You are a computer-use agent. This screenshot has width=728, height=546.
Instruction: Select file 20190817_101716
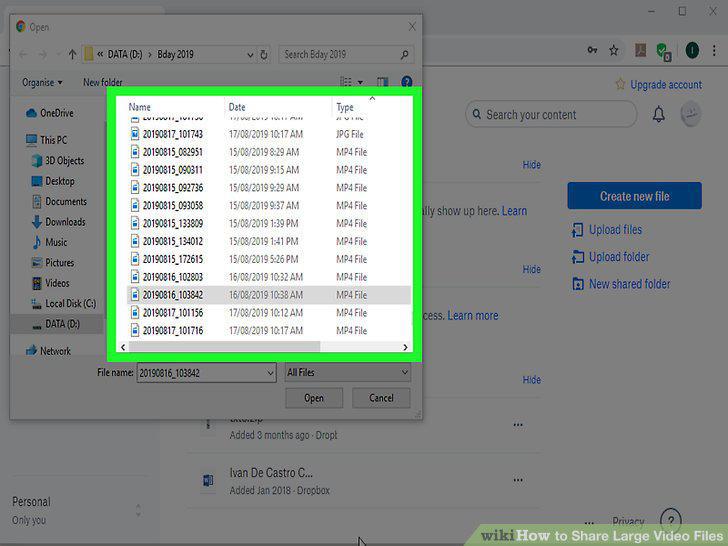coord(268,331)
